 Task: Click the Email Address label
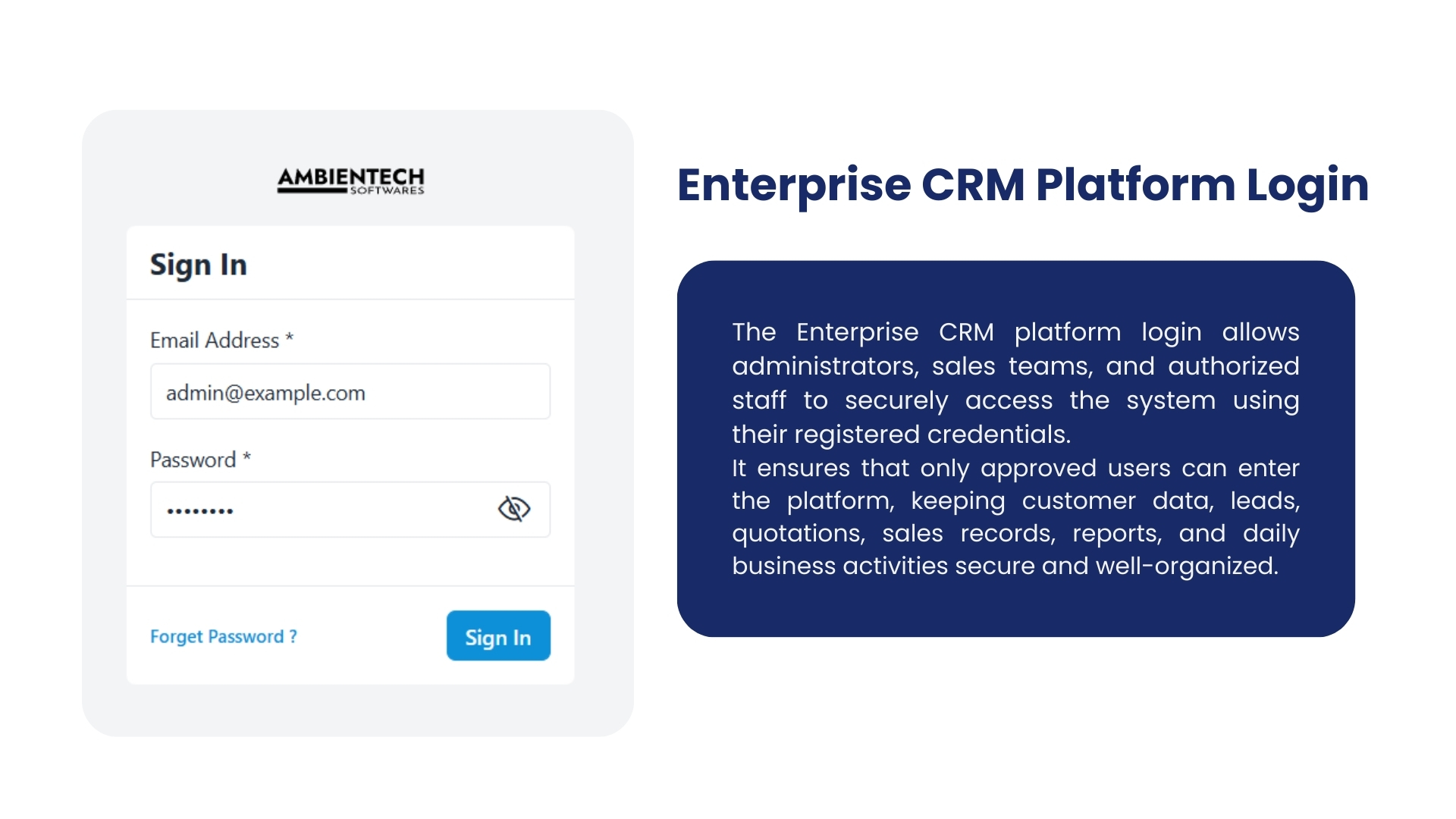pyautogui.click(x=222, y=340)
